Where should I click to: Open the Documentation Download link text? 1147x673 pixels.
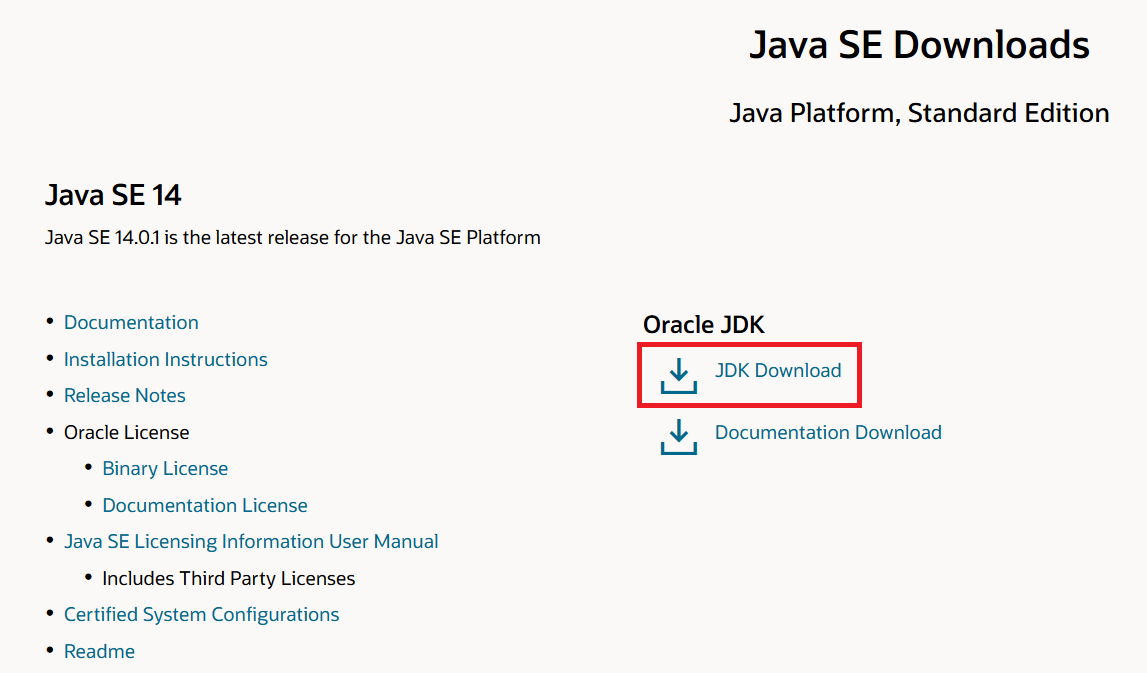(x=828, y=432)
